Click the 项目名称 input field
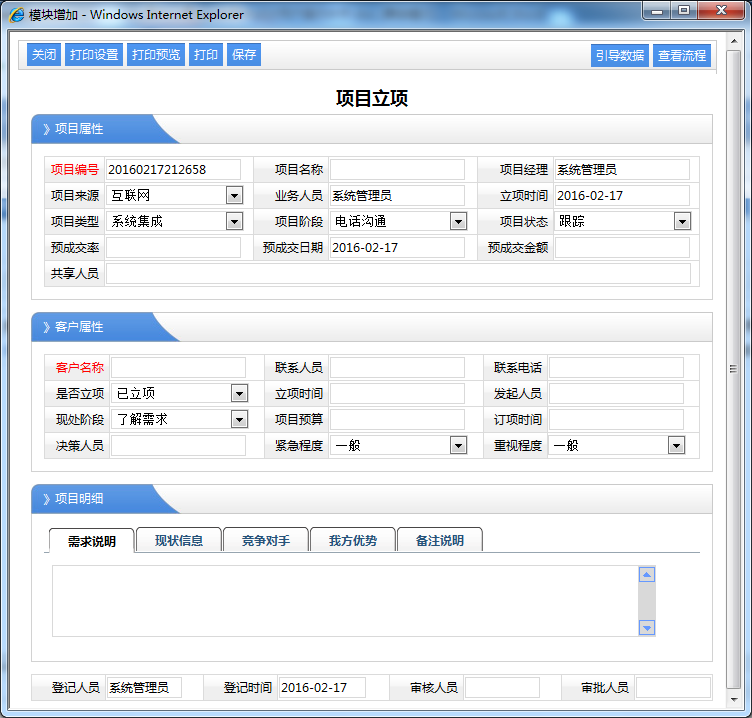 coord(397,170)
